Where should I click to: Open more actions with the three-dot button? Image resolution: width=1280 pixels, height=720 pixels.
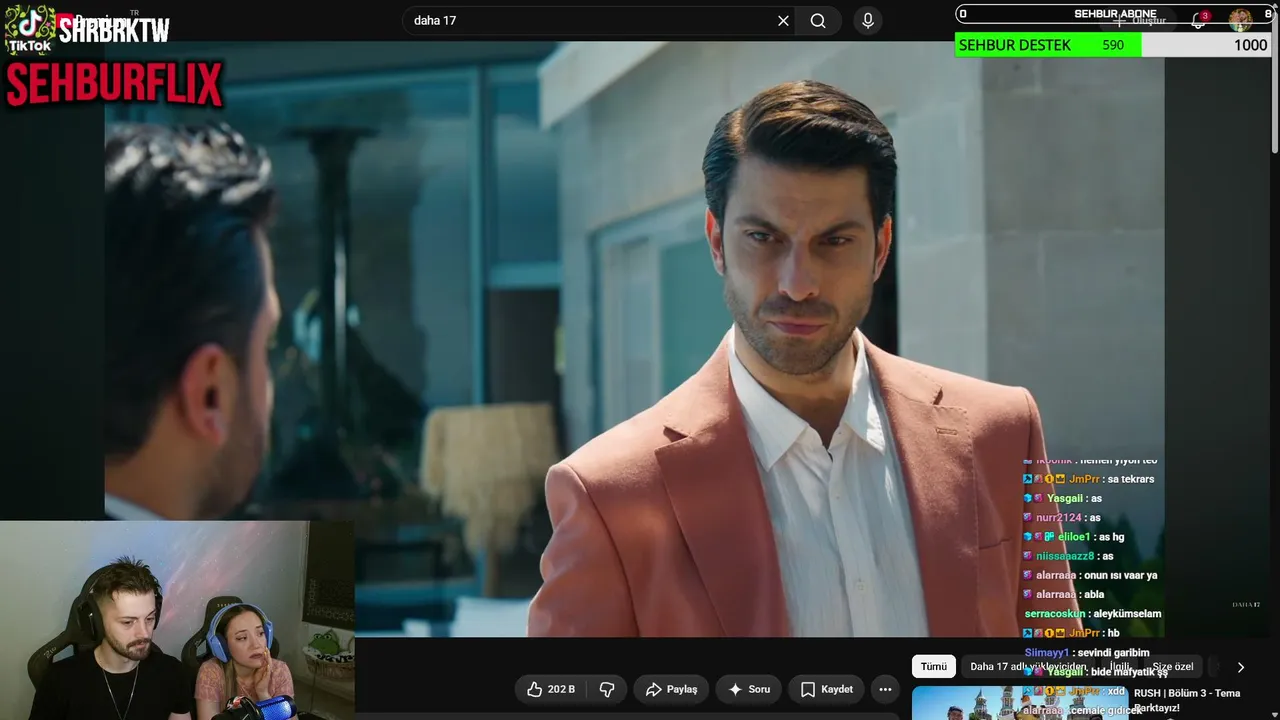pos(885,689)
